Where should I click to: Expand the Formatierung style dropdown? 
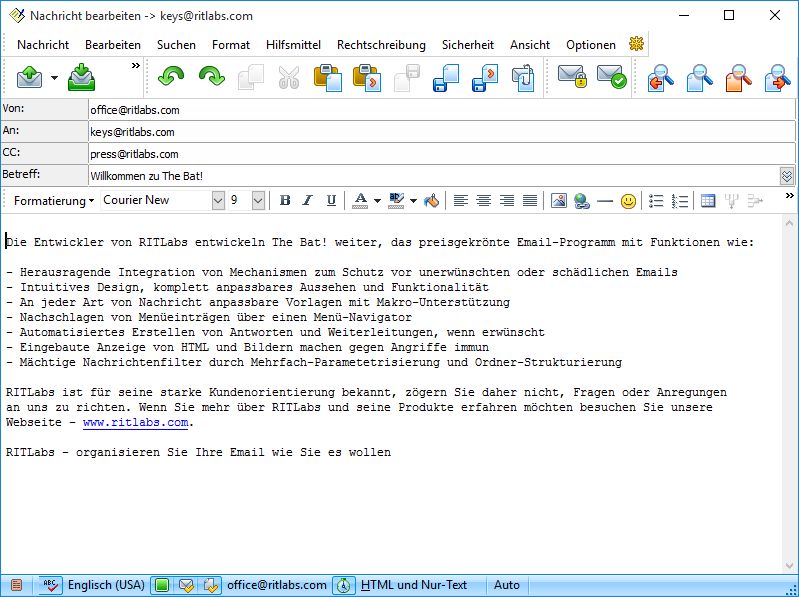(x=54, y=201)
